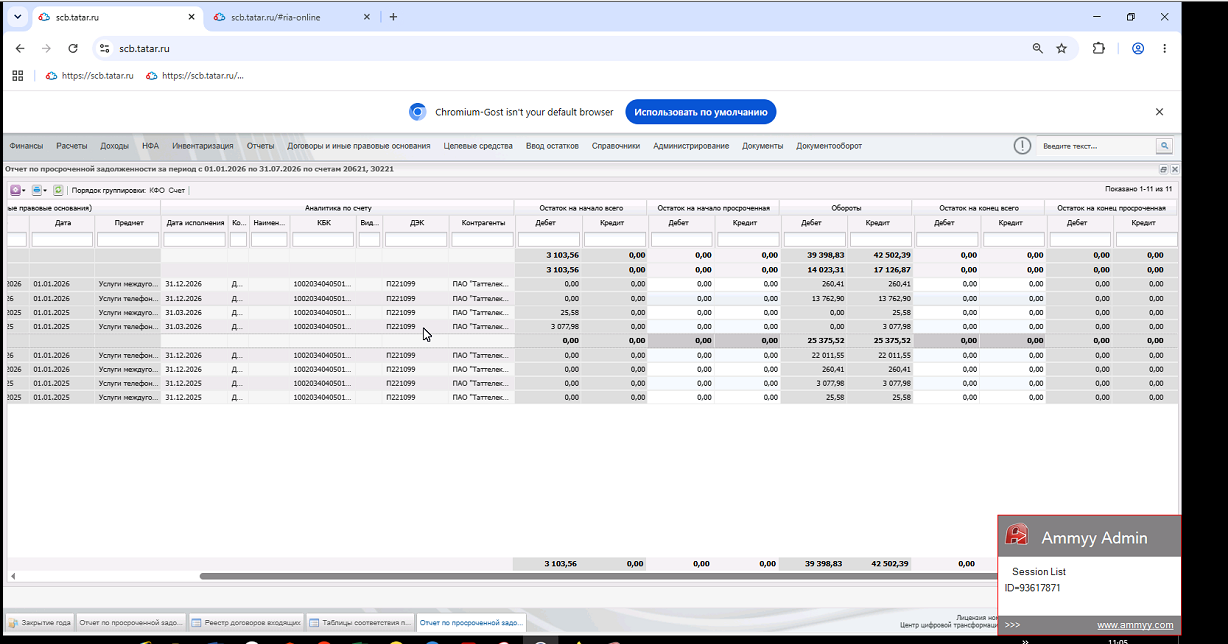Screen dimensions: 1228x644
Task: Expand the purple settings icon dropdown arrow
Action: tap(25, 190)
